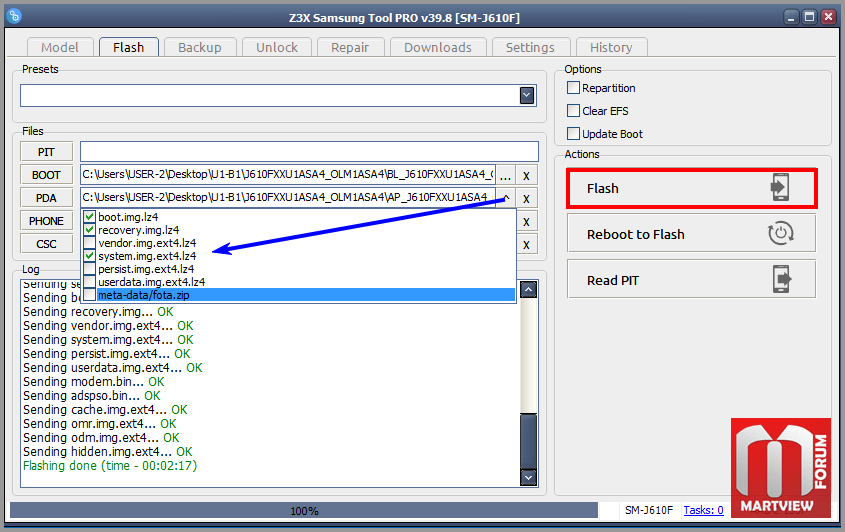Click 'Flashing done' log line

tap(110, 466)
